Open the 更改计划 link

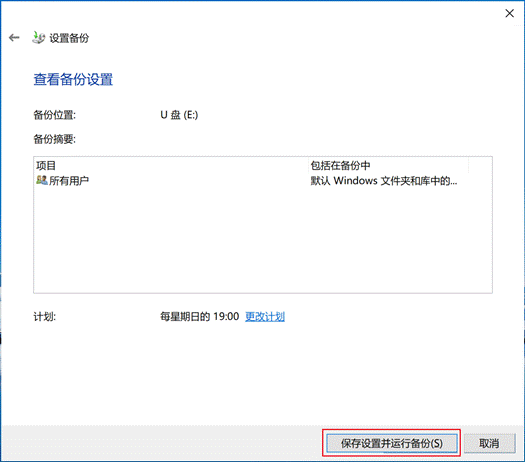[x=265, y=316]
